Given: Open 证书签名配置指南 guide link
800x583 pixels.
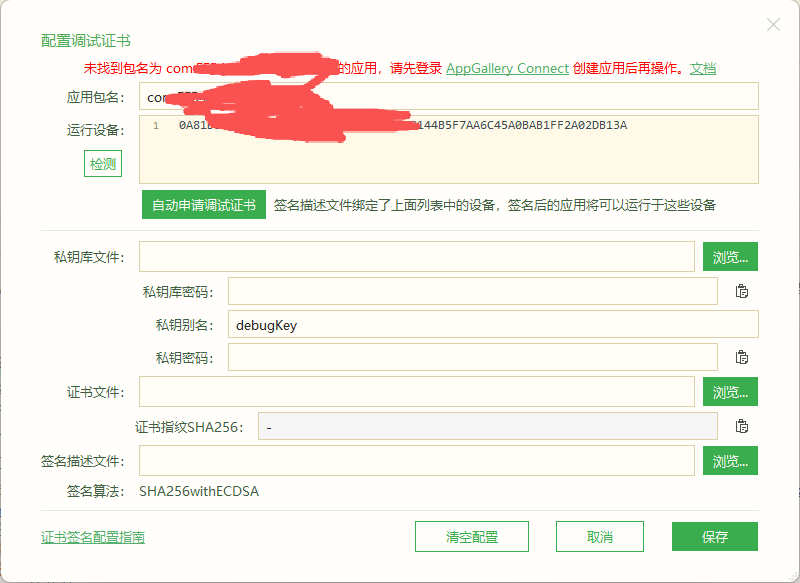Looking at the screenshot, I should [93, 537].
